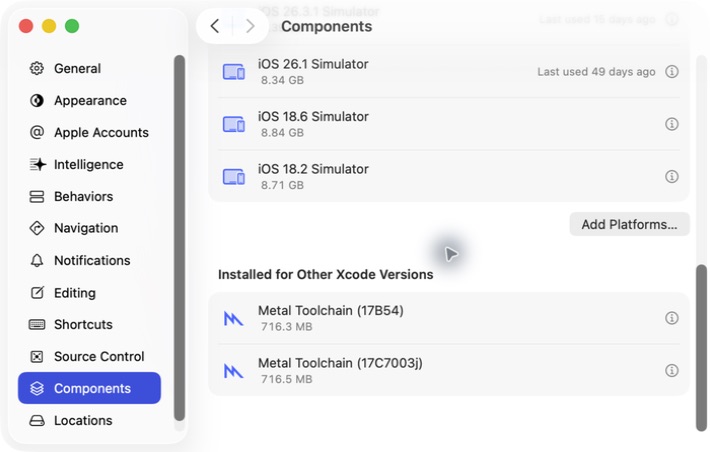Click the iOS 26.1 Simulator device icon
The image size is (710, 452).
tap(234, 72)
